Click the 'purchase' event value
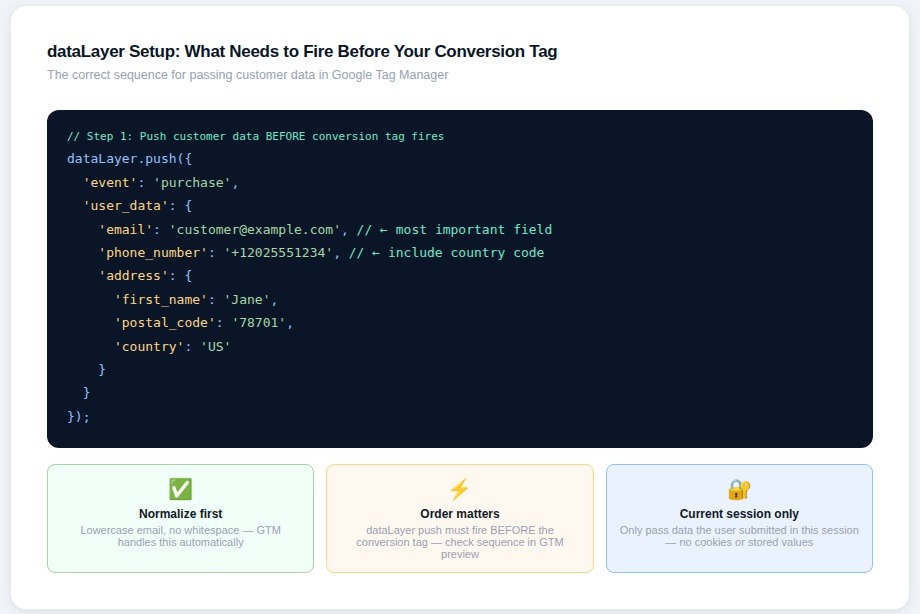This screenshot has height=614, width=920. click(193, 182)
